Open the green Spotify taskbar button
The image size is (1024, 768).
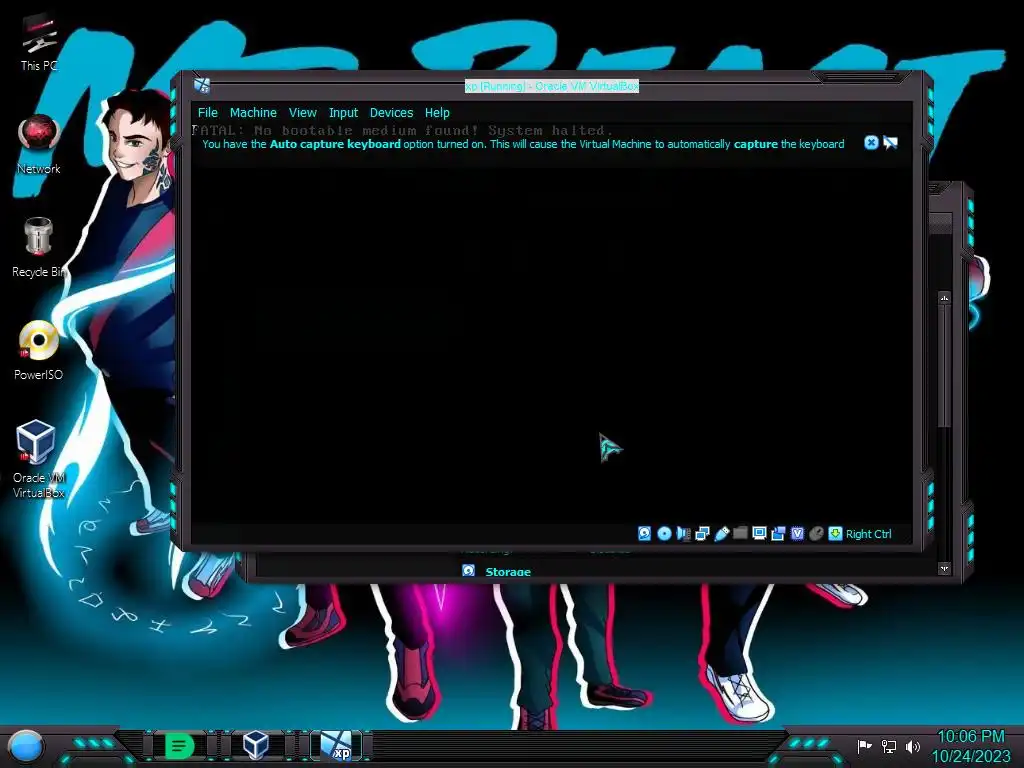(x=180, y=745)
